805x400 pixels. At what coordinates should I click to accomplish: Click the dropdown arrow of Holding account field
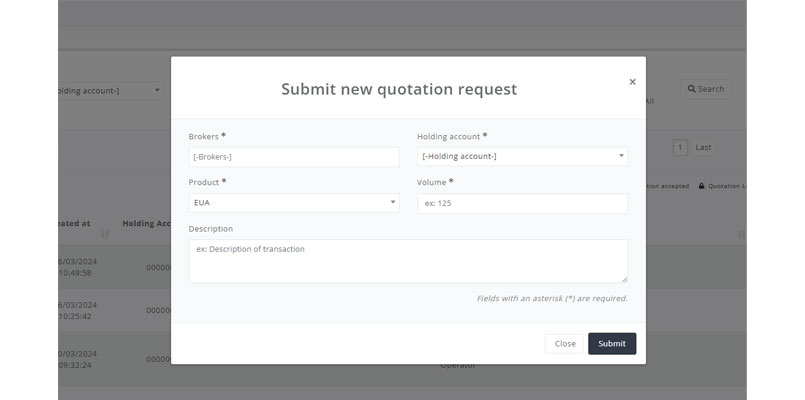tap(621, 156)
